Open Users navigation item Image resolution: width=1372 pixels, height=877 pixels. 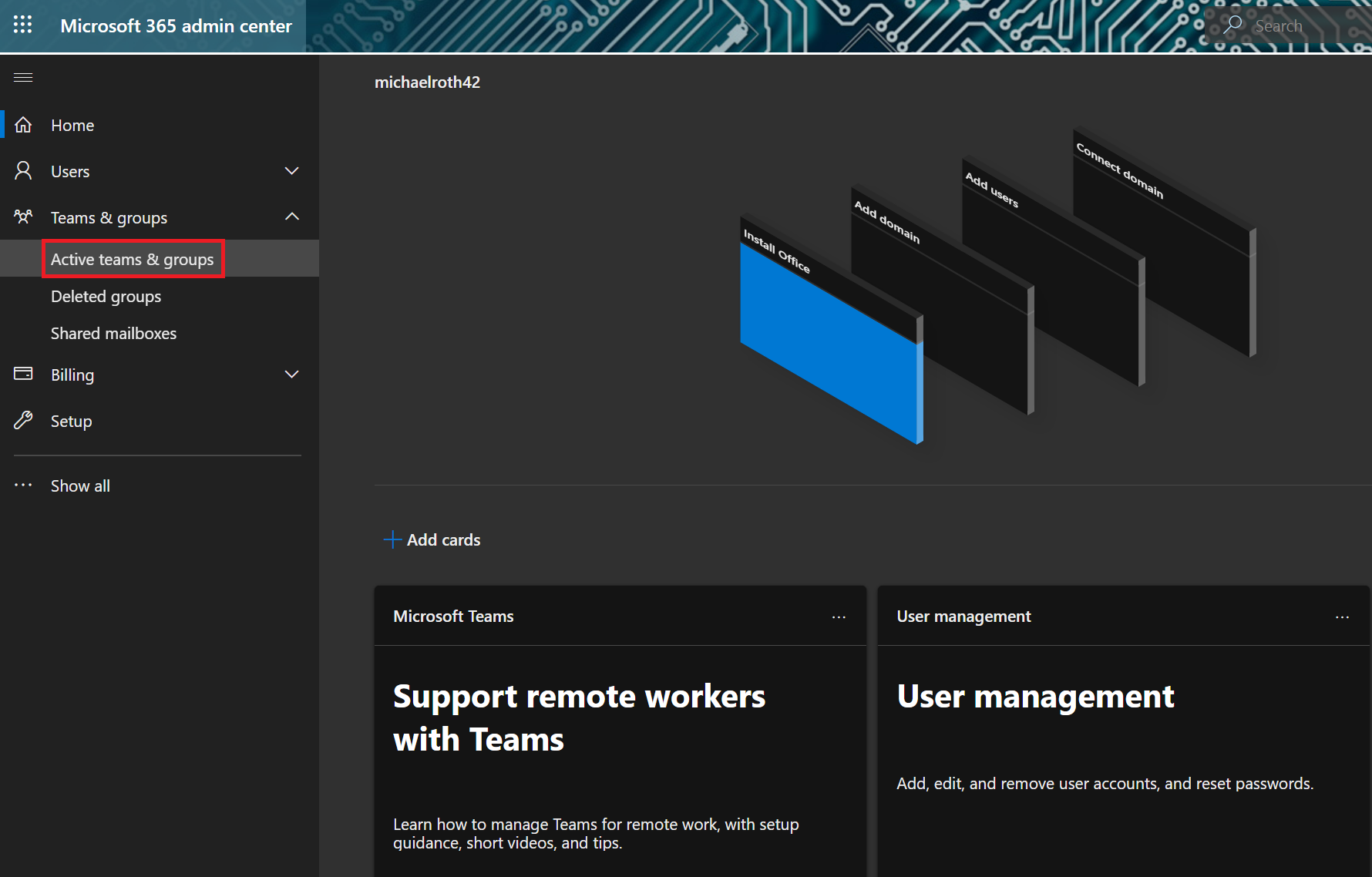point(160,171)
